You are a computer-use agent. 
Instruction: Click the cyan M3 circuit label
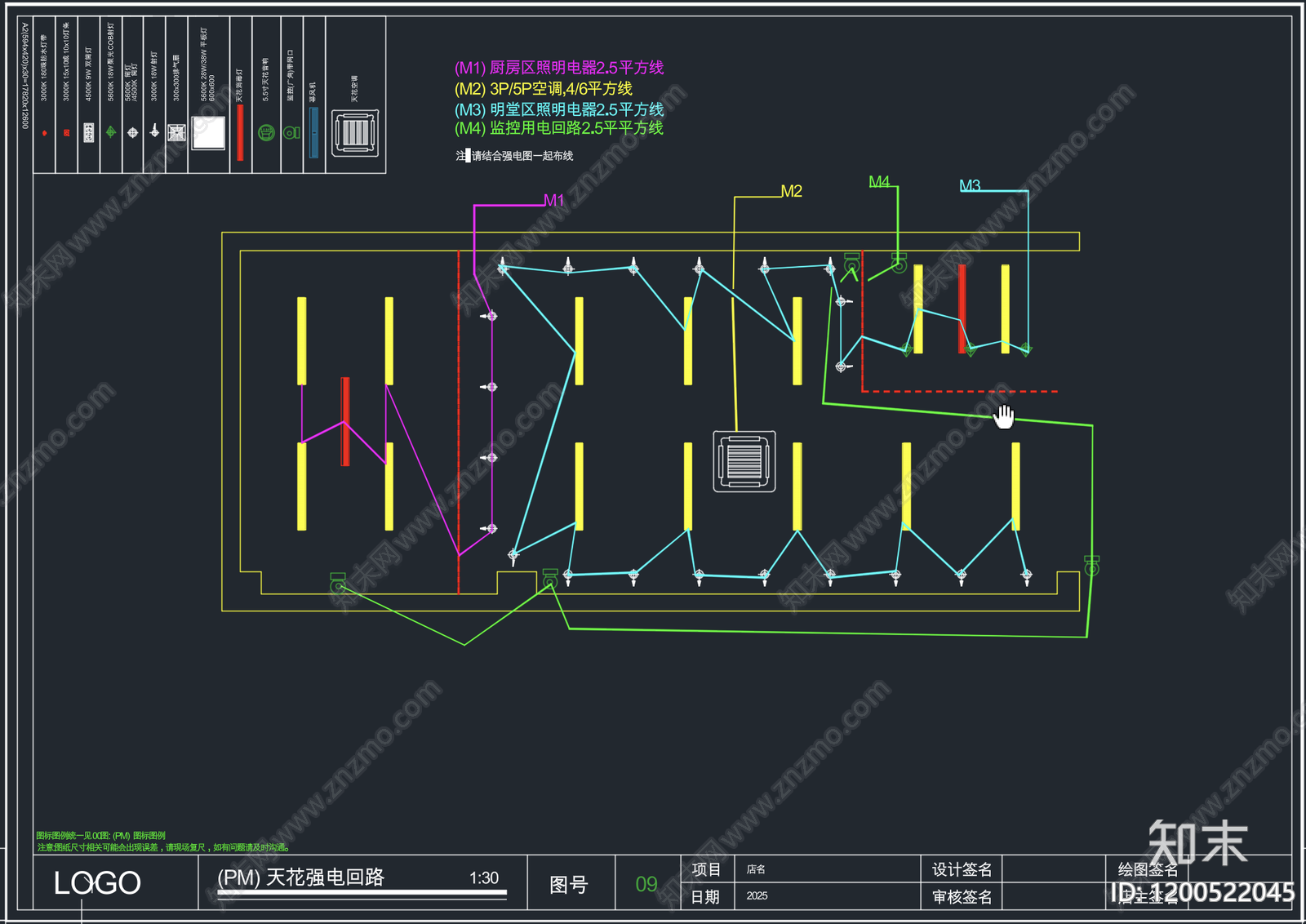970,185
